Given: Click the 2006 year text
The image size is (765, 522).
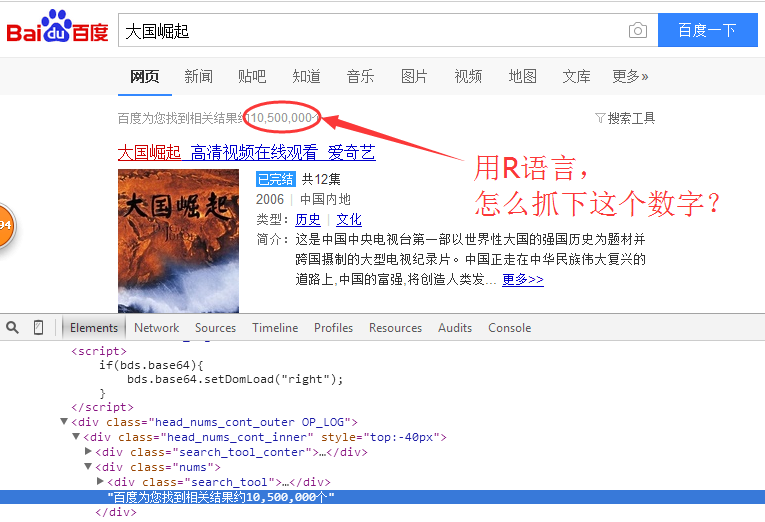Looking at the screenshot, I should [x=270, y=199].
